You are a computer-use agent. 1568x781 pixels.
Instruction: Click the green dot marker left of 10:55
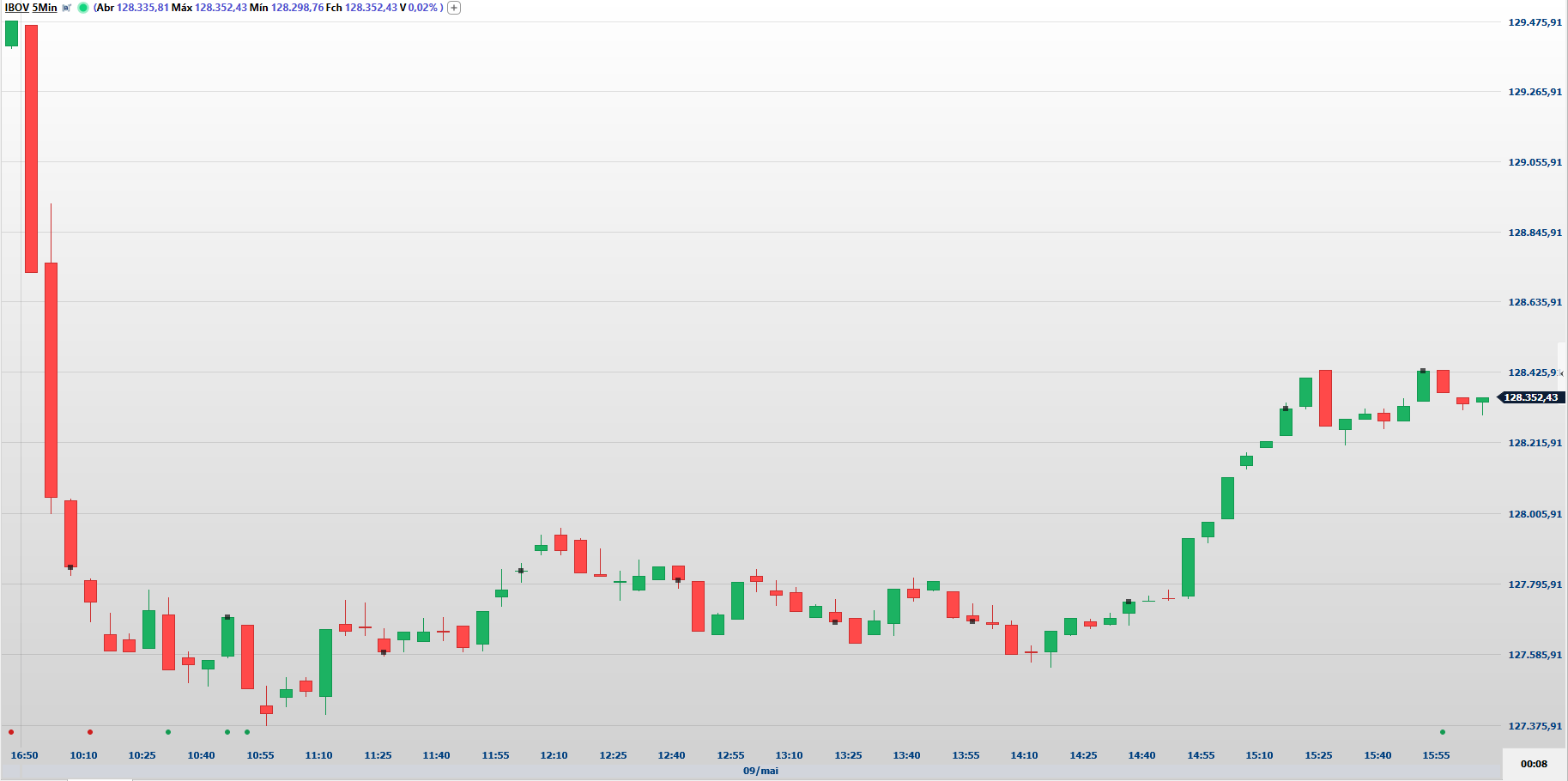click(x=227, y=732)
